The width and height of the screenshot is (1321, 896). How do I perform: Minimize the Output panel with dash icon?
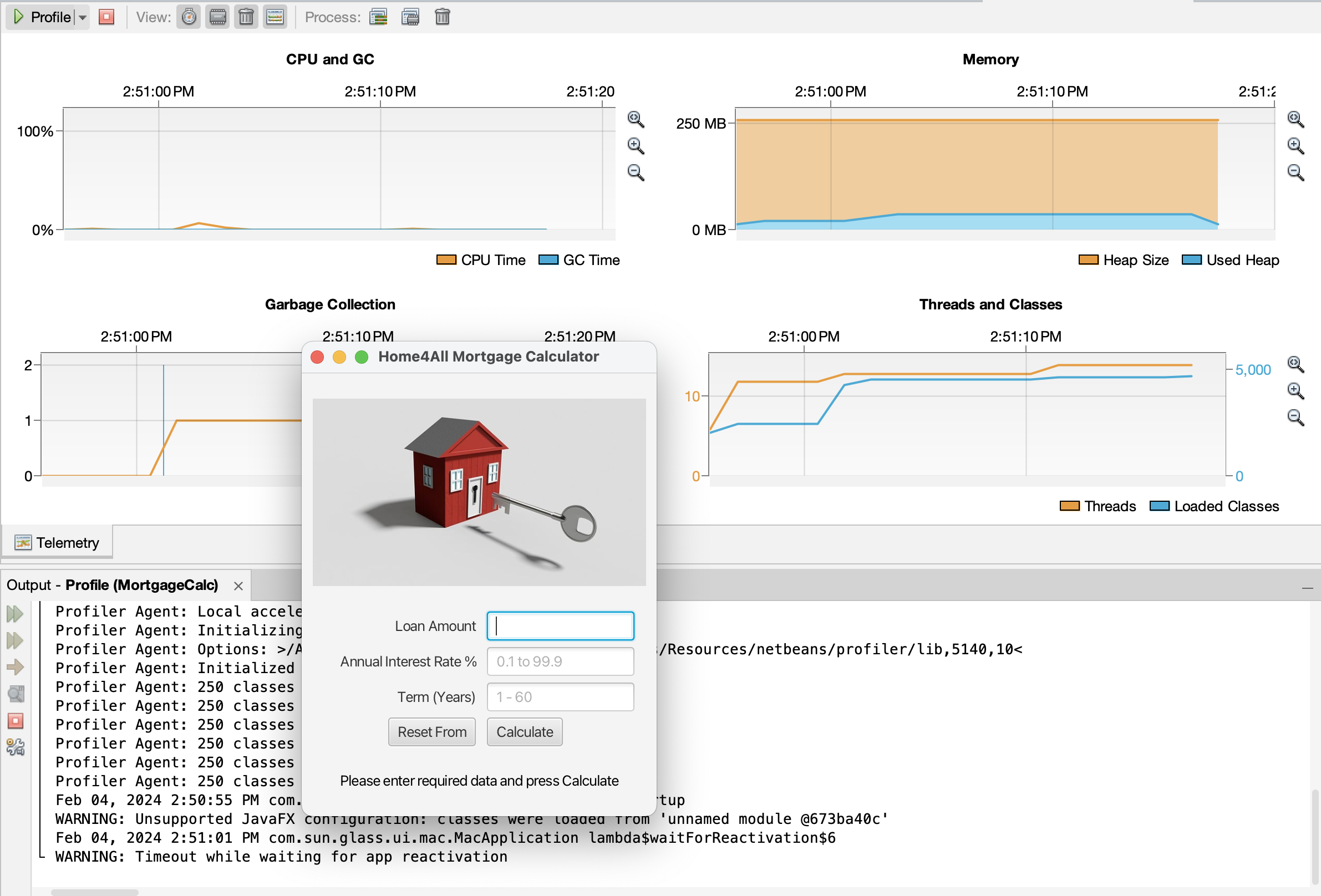pos(1307,588)
